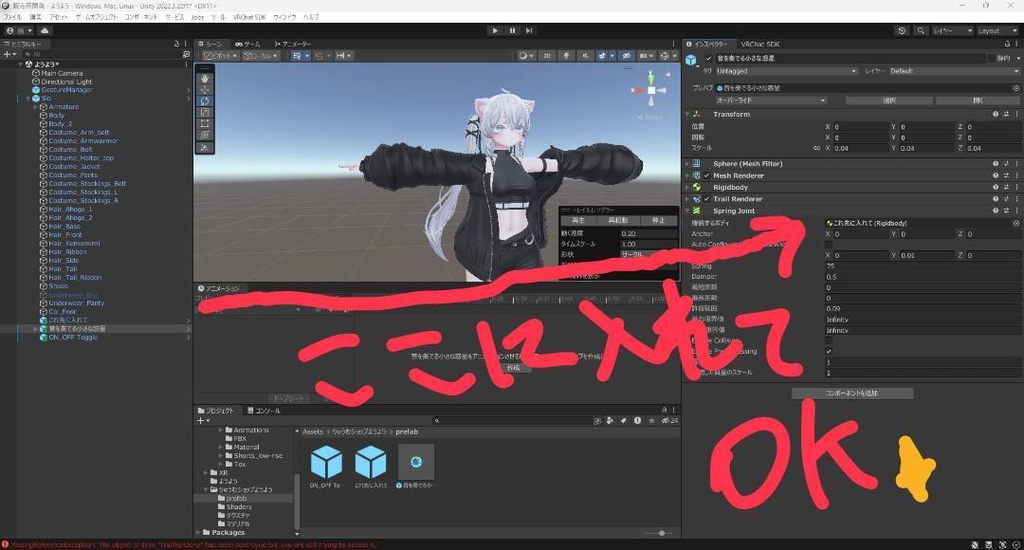Toggle the Static checkbox
The height and width of the screenshot is (550, 1024).
pyautogui.click(x=991, y=58)
